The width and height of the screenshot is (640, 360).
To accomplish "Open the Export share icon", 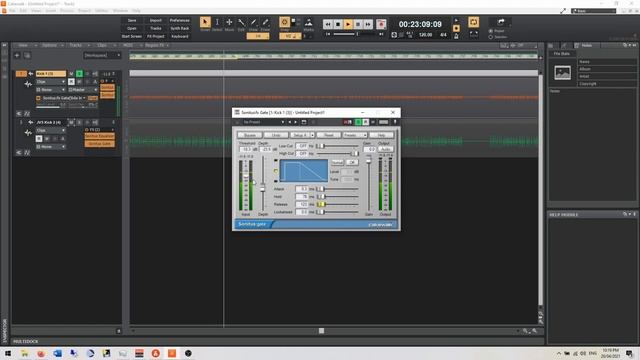I will point(501,22).
